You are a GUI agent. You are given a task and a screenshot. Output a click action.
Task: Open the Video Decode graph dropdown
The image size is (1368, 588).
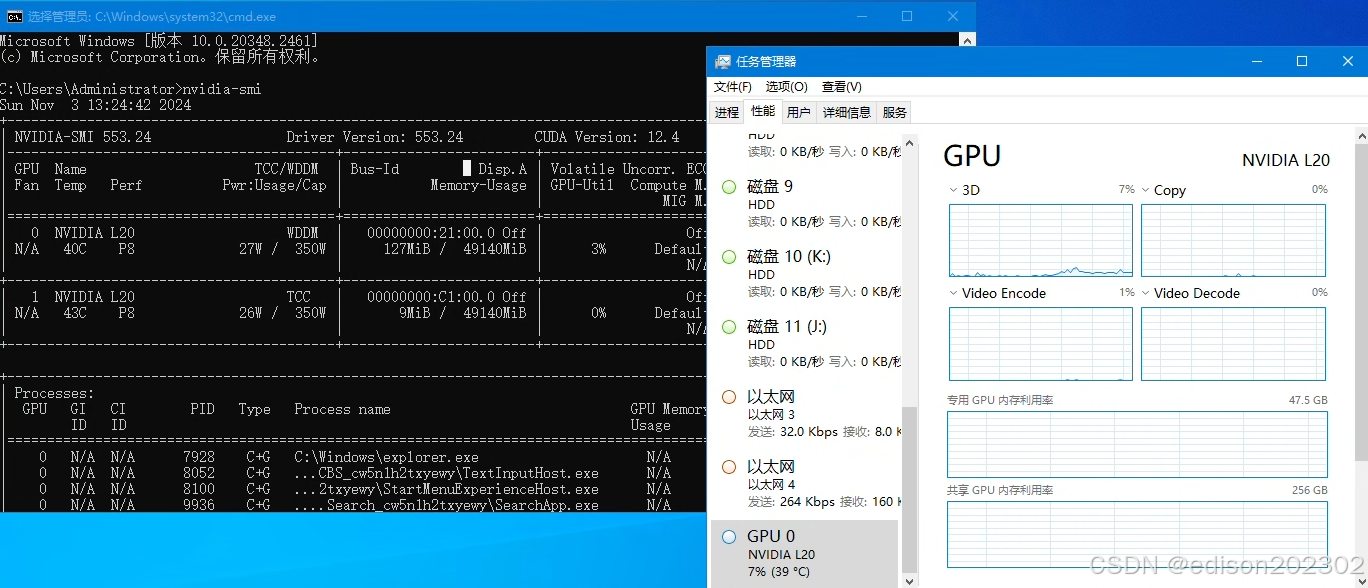(1145, 293)
